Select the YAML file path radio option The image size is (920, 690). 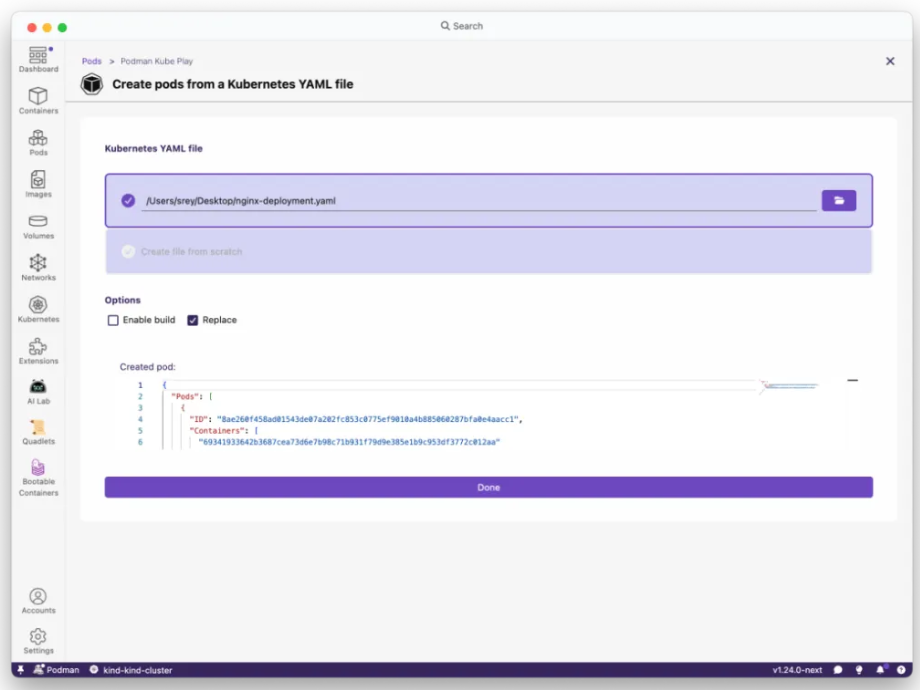pyautogui.click(x=128, y=201)
